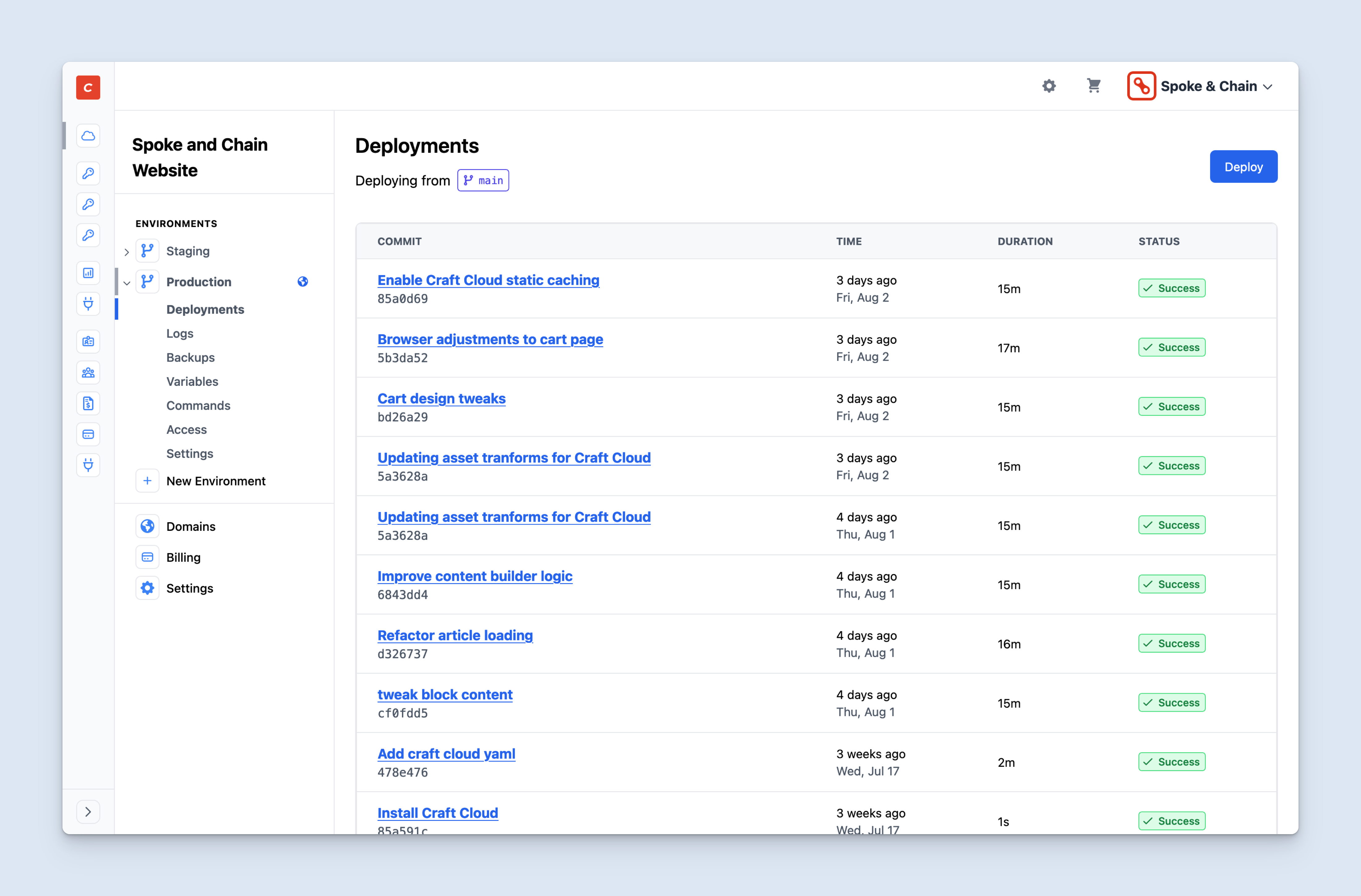Screen dimensions: 1361x896
Task: Open 'Updating asset tranforms' commit from Fri, Aug 2
Action: click(x=514, y=458)
